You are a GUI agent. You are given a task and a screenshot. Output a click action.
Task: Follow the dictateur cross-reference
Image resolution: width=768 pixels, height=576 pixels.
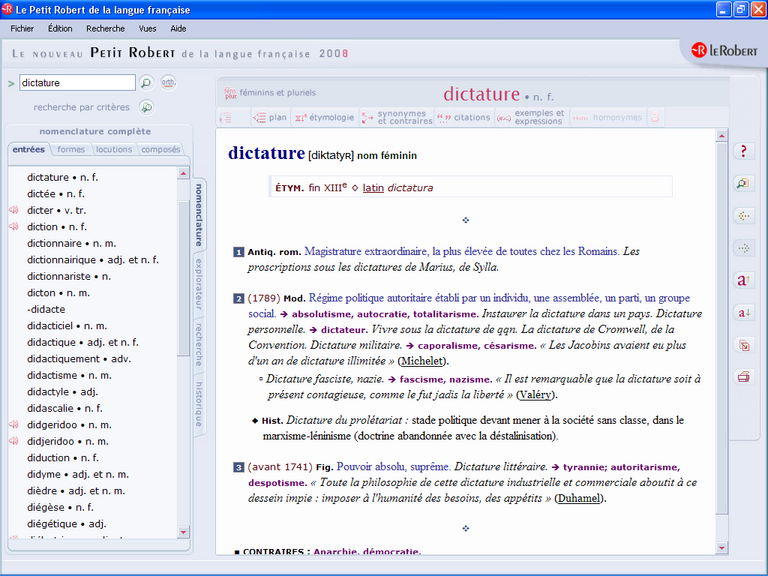[344, 330]
